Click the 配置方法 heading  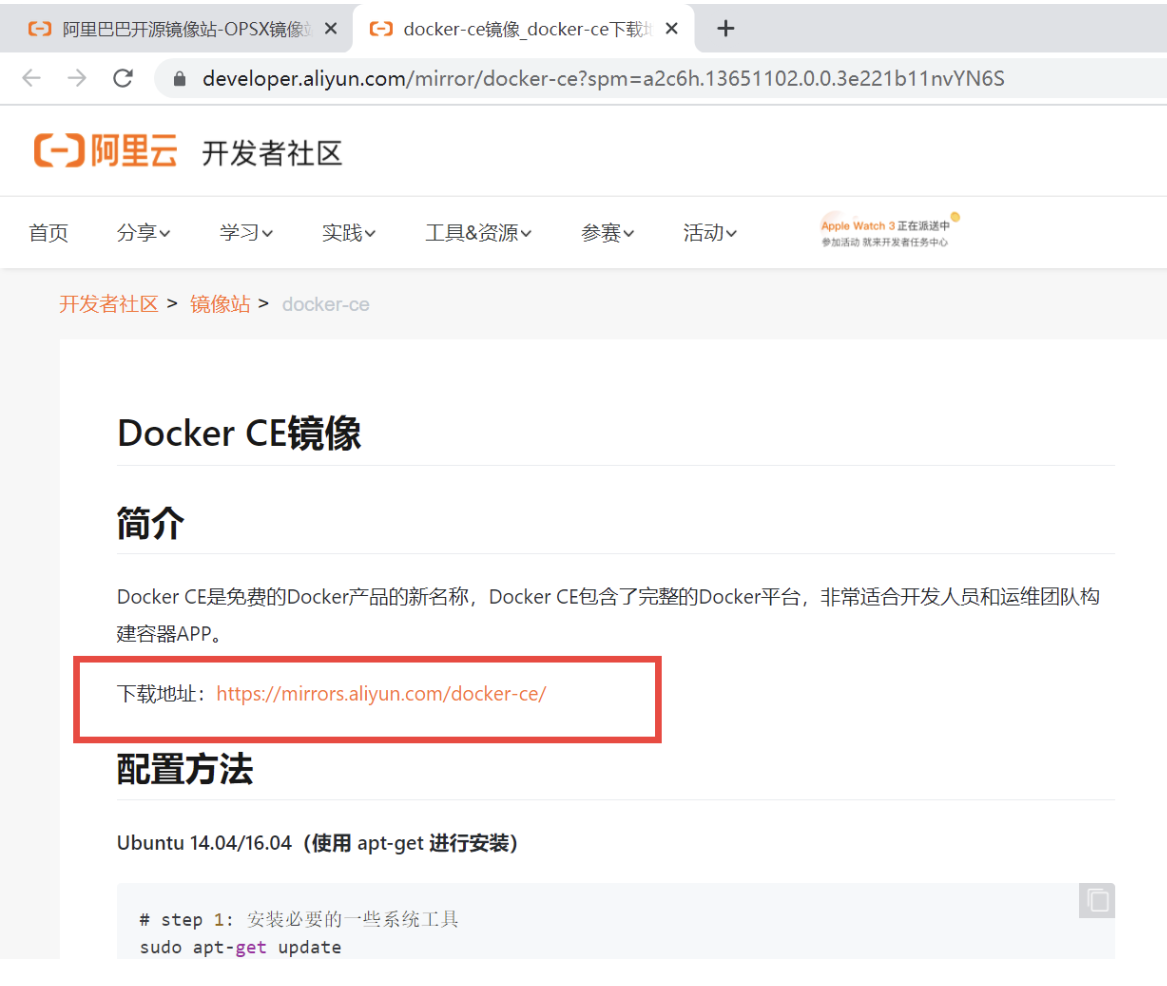(x=185, y=769)
